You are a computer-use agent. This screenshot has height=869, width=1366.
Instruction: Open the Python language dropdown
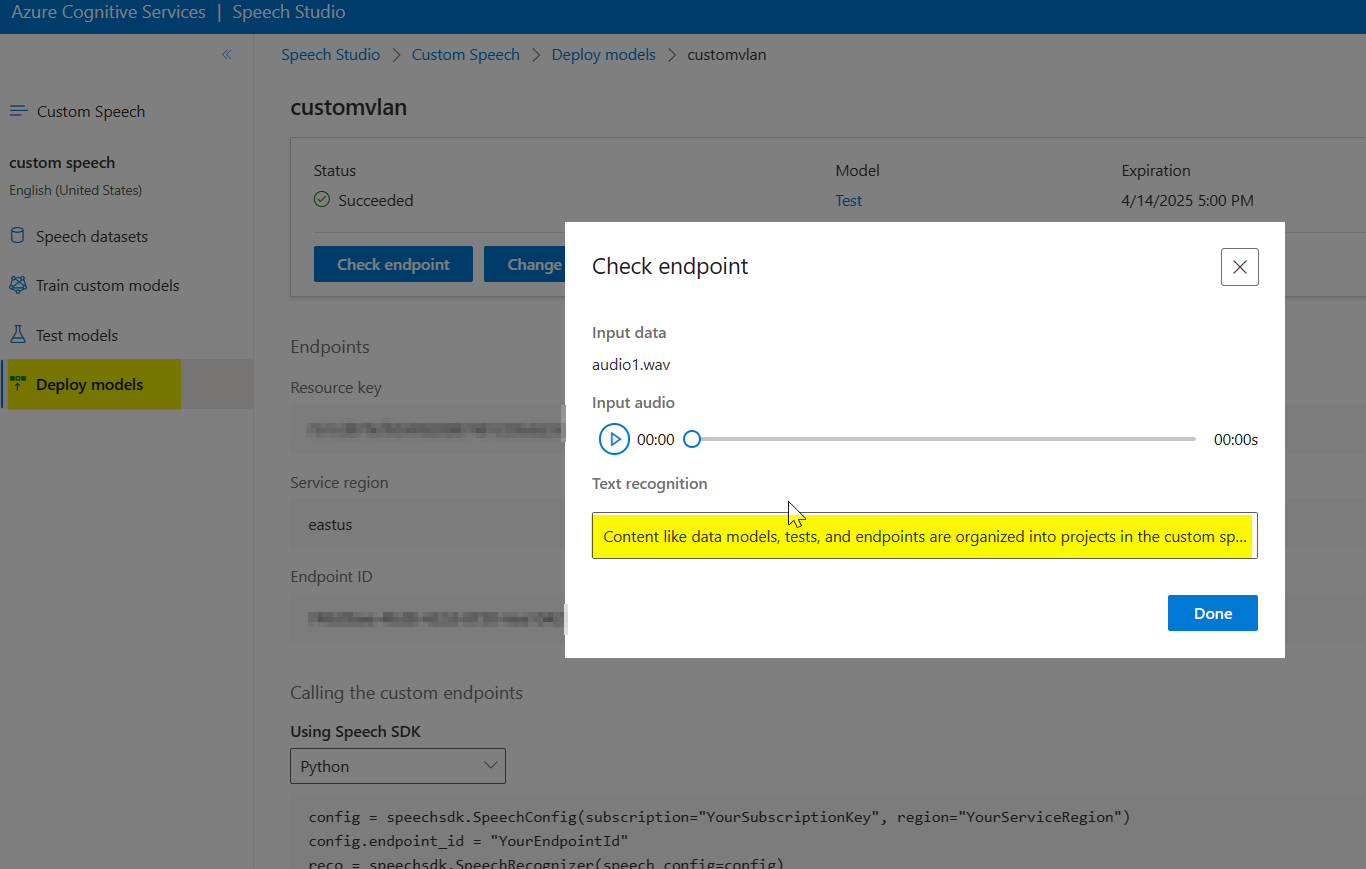pos(398,766)
